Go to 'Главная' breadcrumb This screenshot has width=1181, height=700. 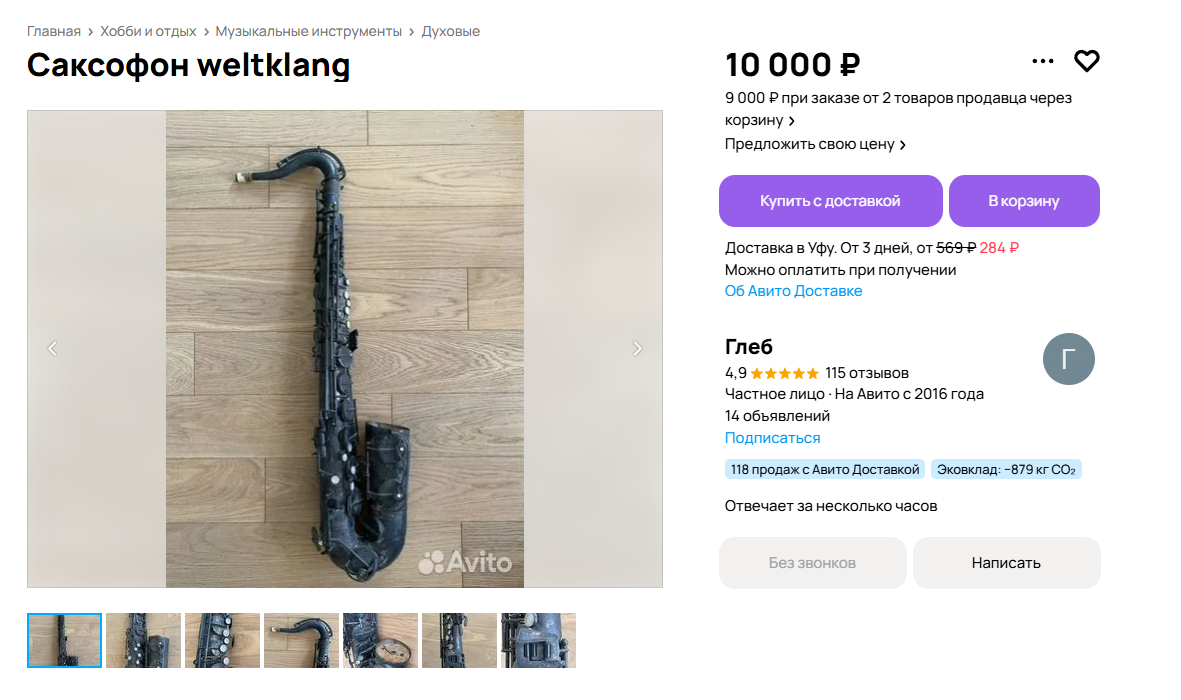click(54, 31)
